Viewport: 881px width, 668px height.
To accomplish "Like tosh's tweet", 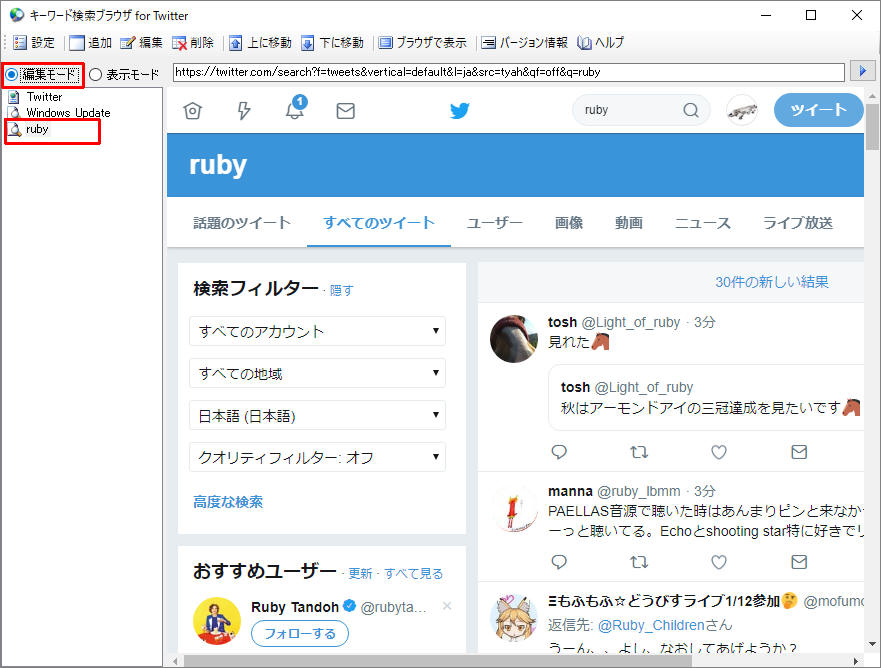I will tap(719, 452).
